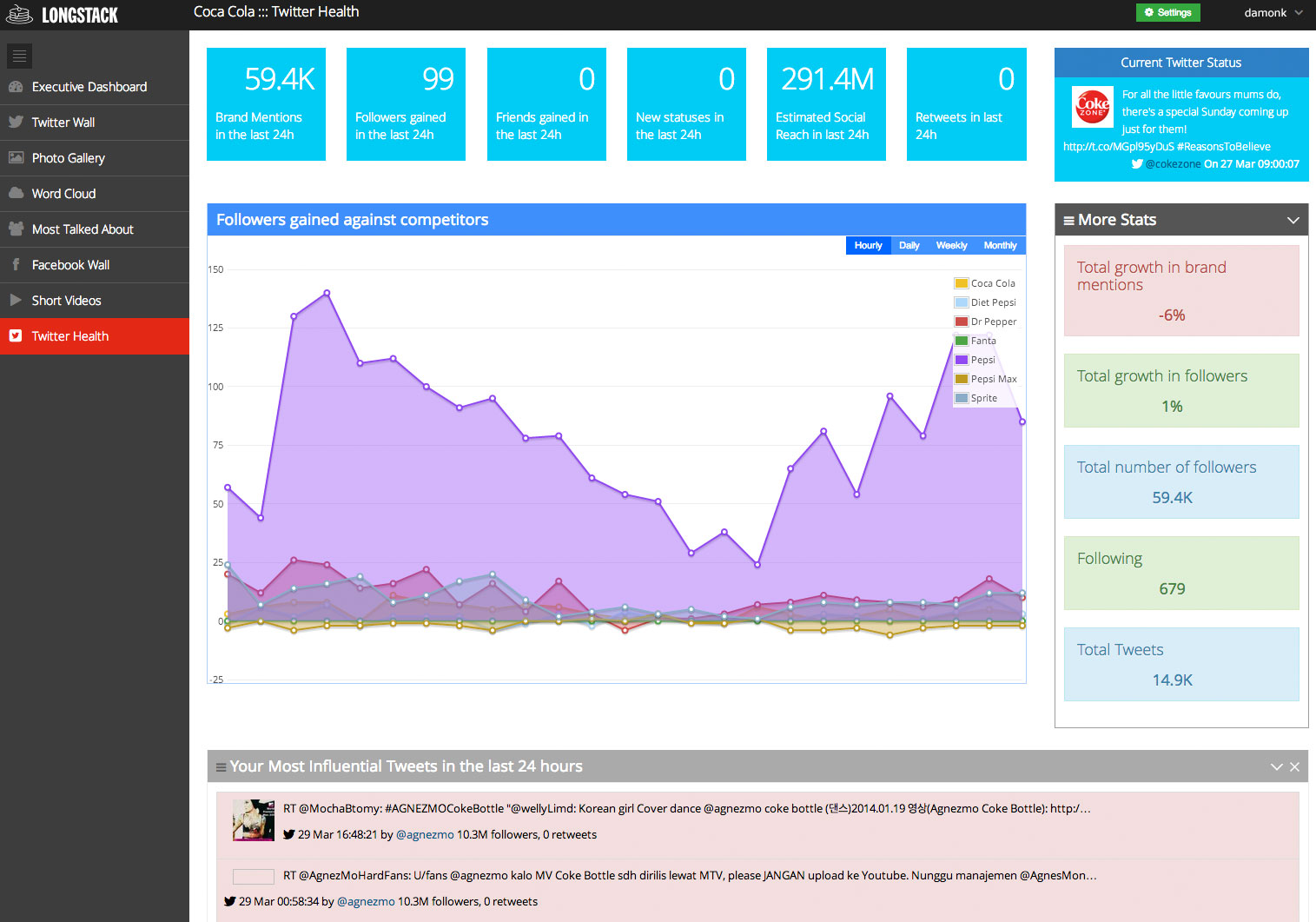
Task: Open Word Cloud view
Action: pos(95,194)
